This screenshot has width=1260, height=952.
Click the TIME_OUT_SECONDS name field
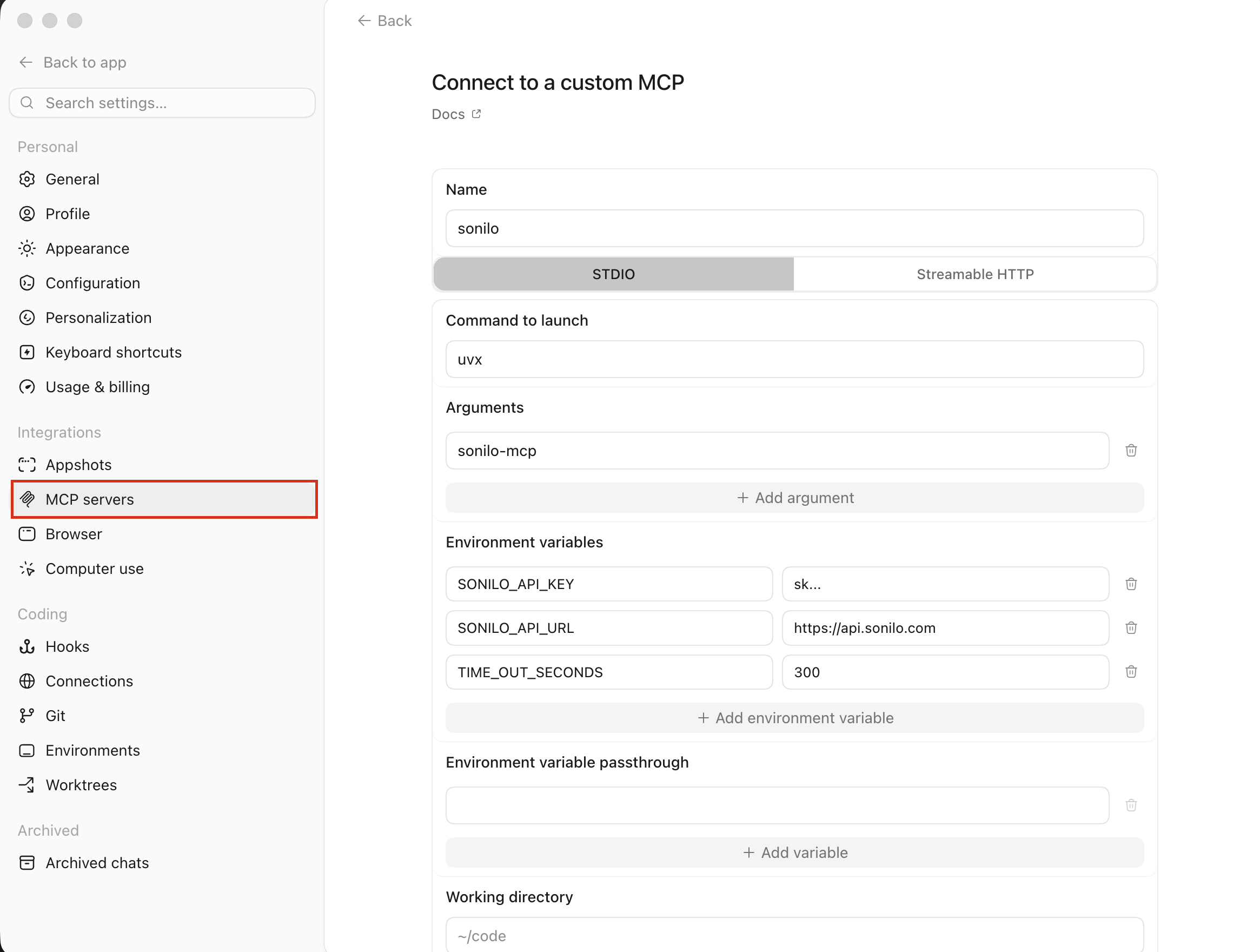tap(609, 672)
